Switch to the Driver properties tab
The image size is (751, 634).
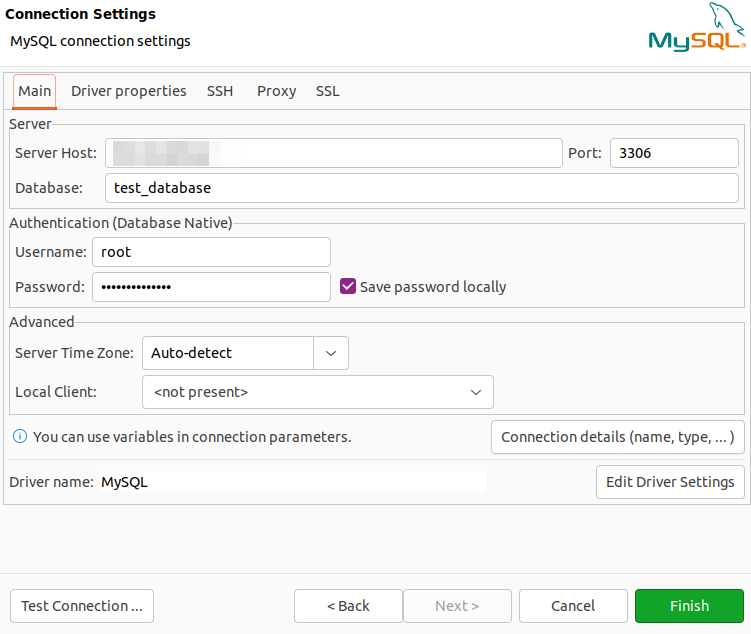(128, 91)
